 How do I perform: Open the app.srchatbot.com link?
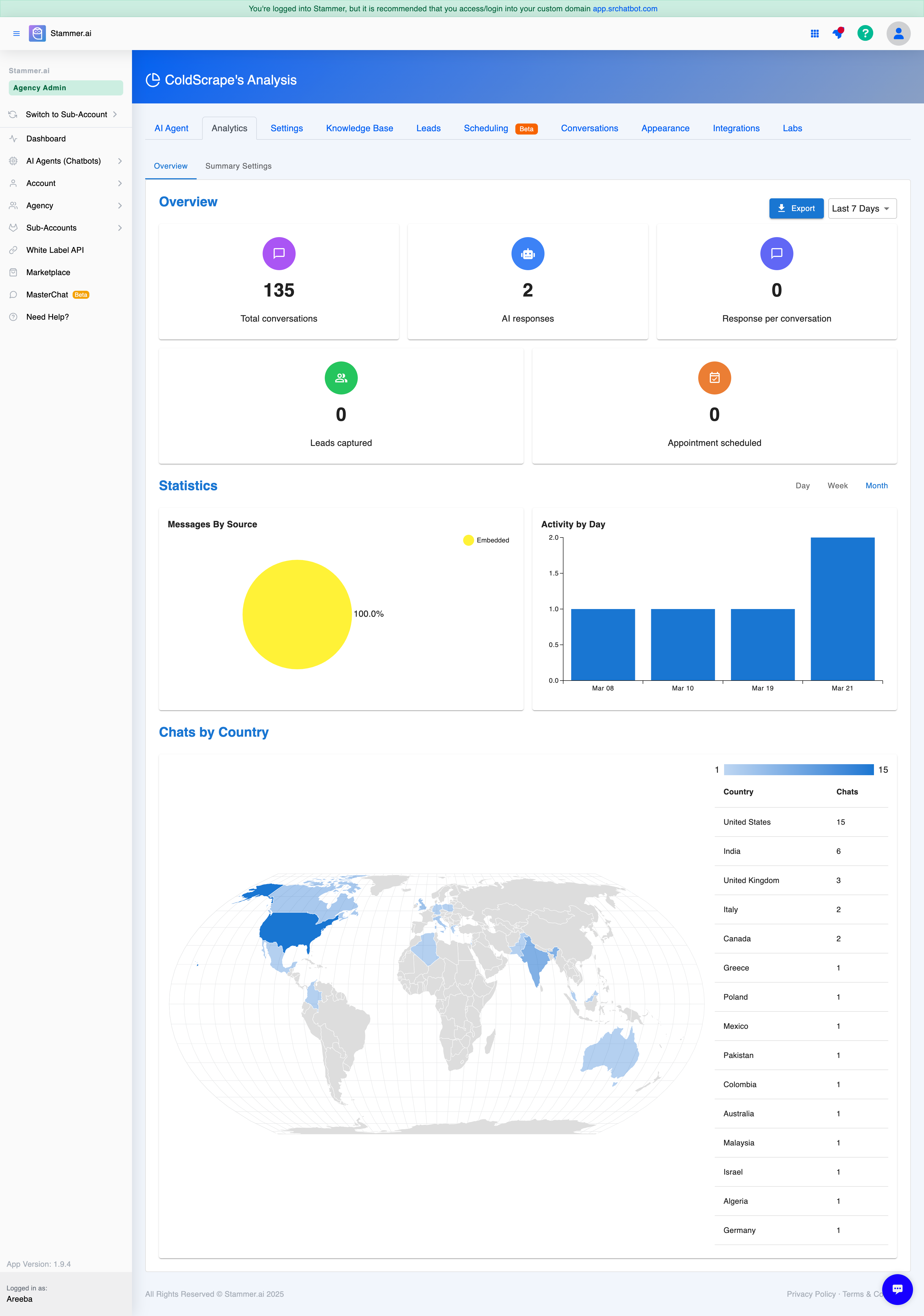pos(625,9)
